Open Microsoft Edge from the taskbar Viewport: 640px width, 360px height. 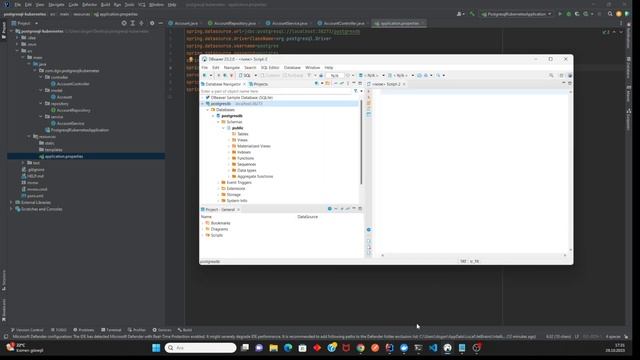[x=288, y=348]
